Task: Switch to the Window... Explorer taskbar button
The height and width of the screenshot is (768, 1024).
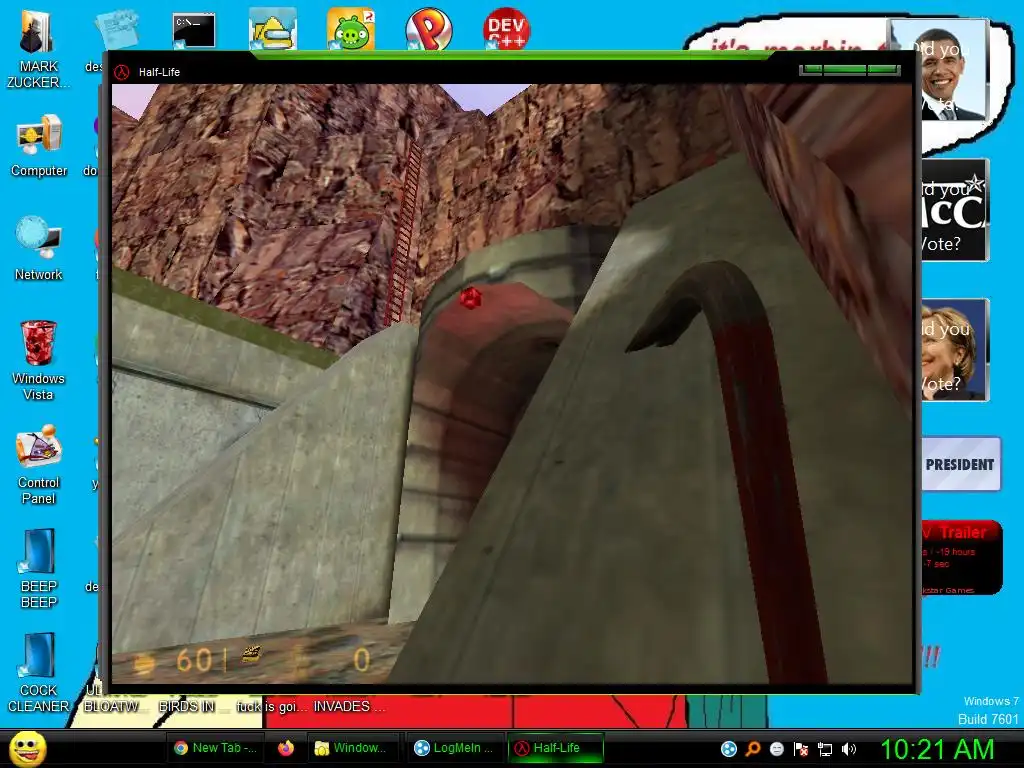Action: pyautogui.click(x=351, y=748)
